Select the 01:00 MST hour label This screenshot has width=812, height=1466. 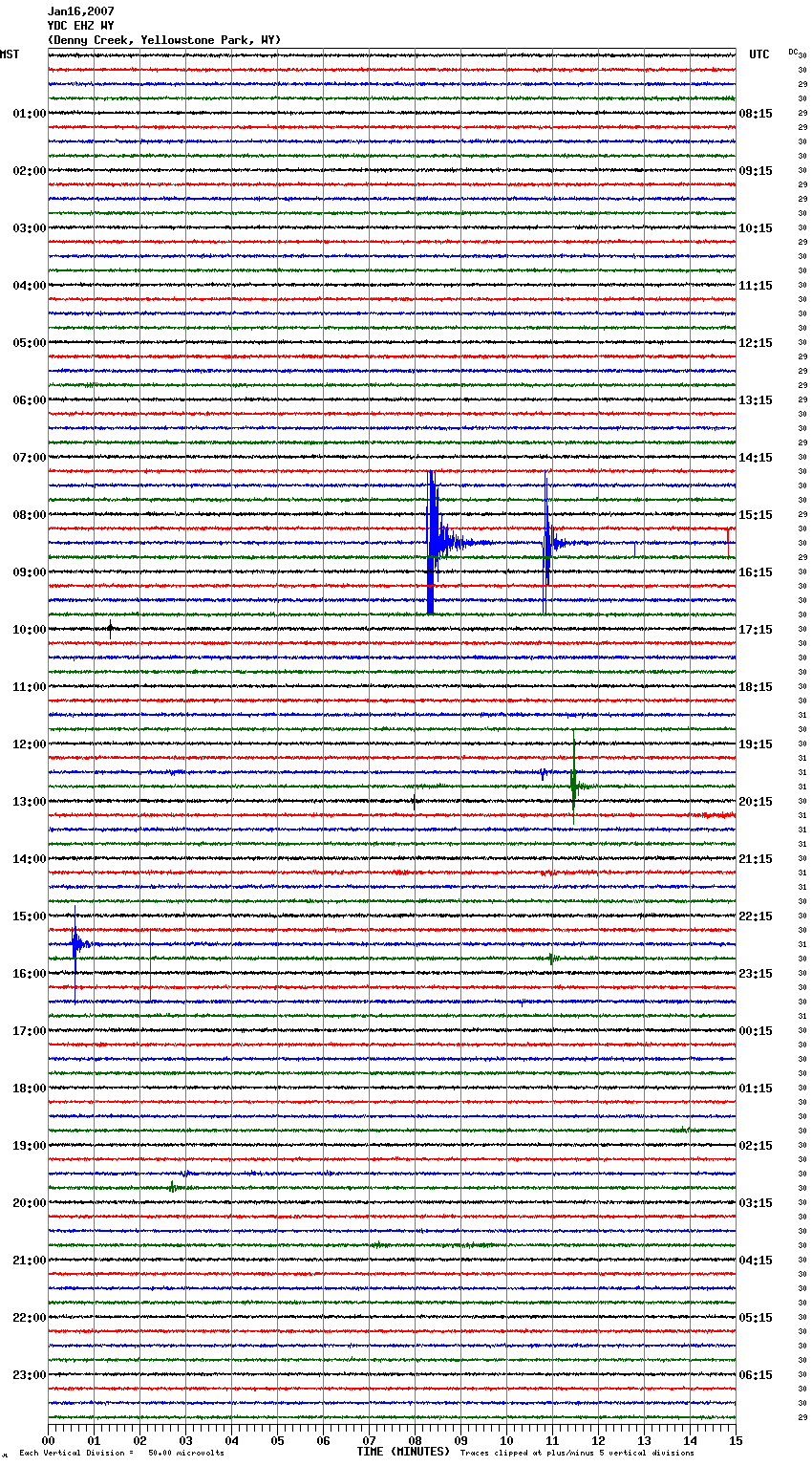pyautogui.click(x=30, y=114)
